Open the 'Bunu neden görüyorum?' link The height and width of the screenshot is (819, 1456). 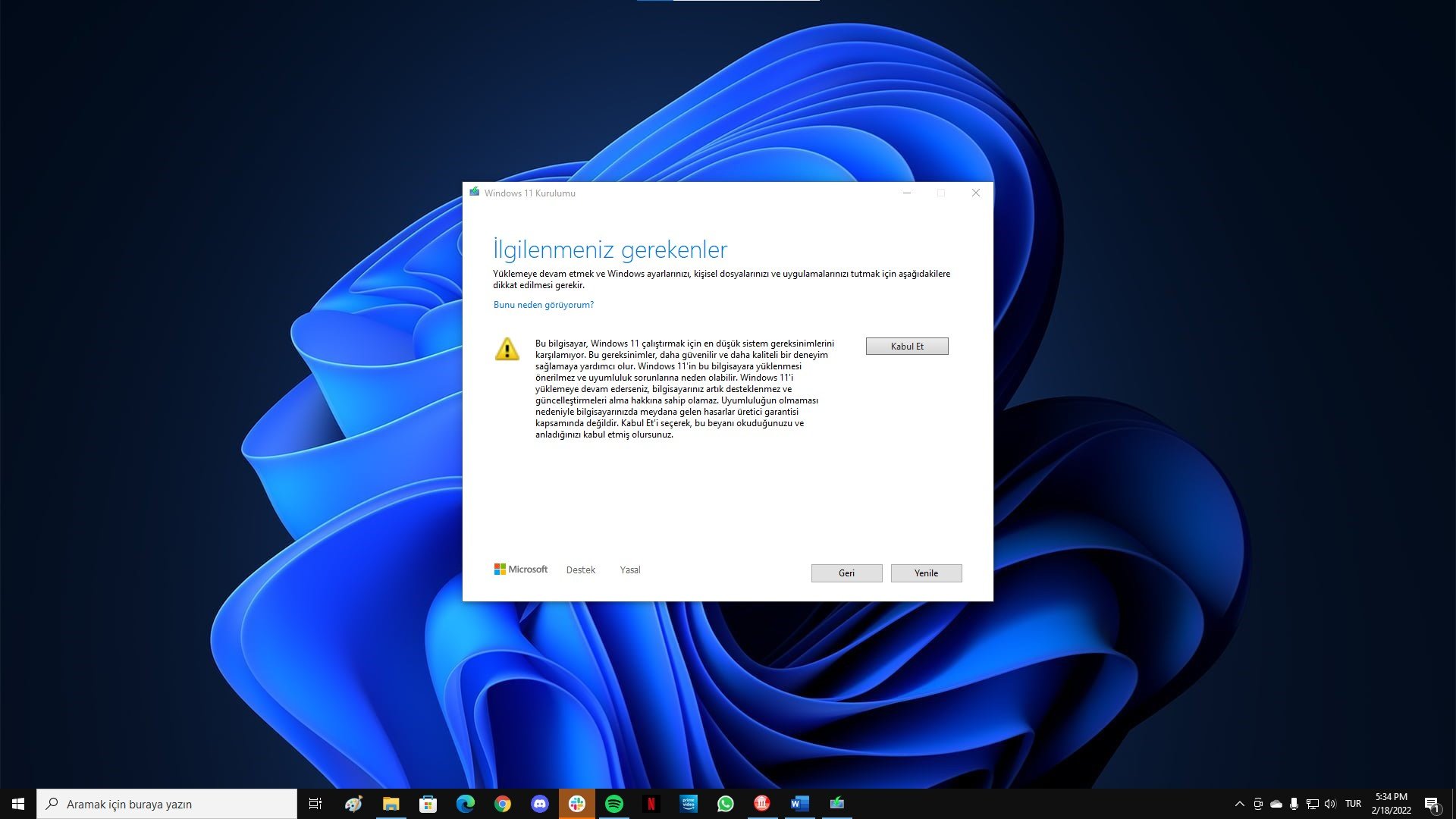click(543, 304)
